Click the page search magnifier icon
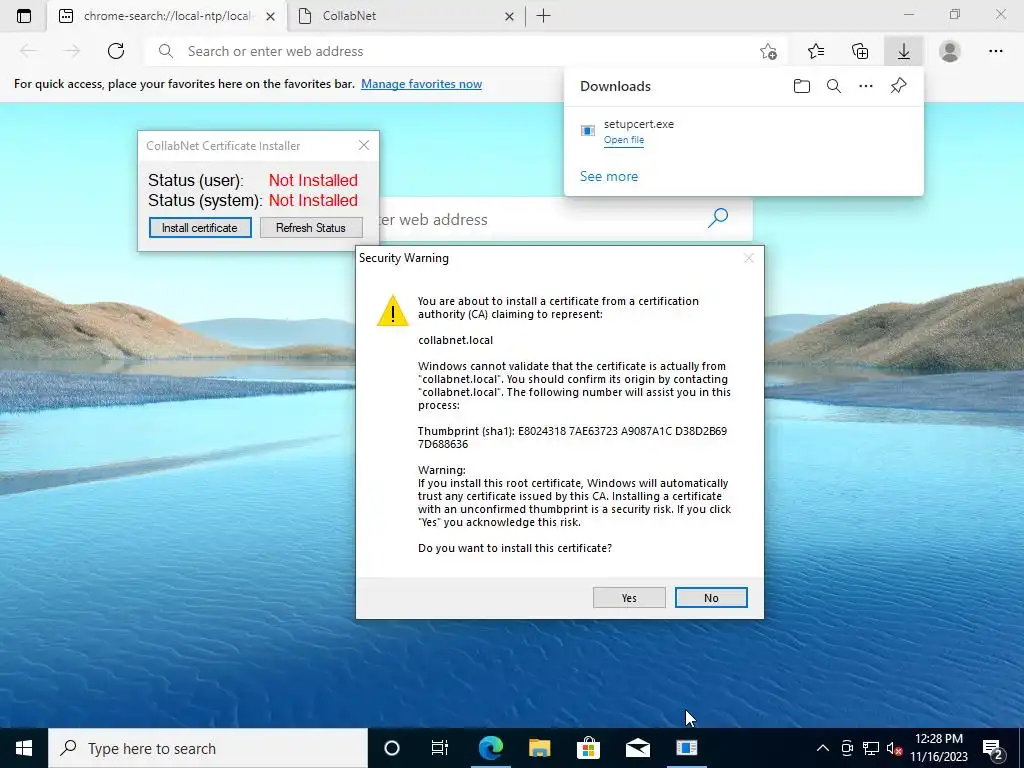Viewport: 1024px width, 768px height. [718, 218]
